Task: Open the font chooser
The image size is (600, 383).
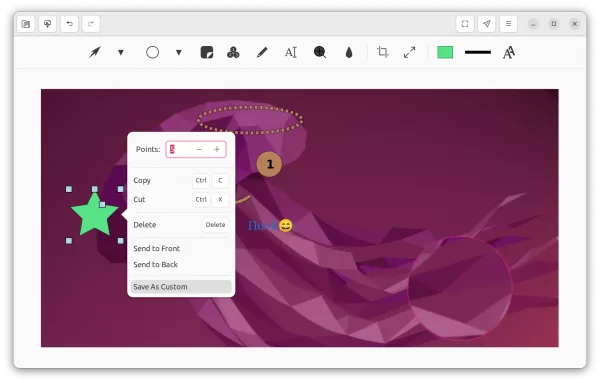Action: tap(509, 52)
